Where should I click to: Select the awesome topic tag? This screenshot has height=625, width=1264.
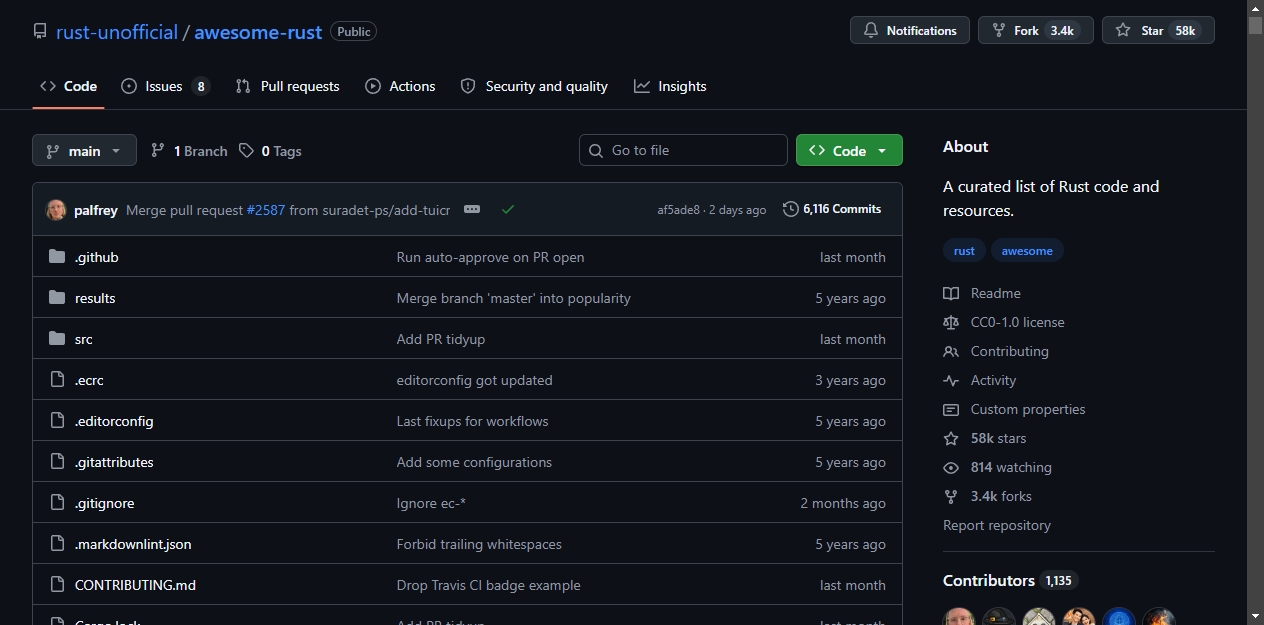tap(1027, 251)
